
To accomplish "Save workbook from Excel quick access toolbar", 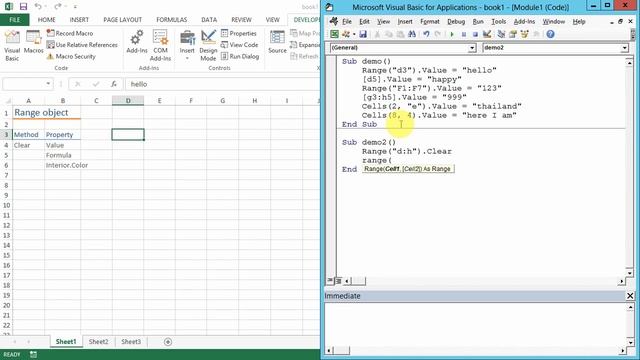I will tap(23, 7).
